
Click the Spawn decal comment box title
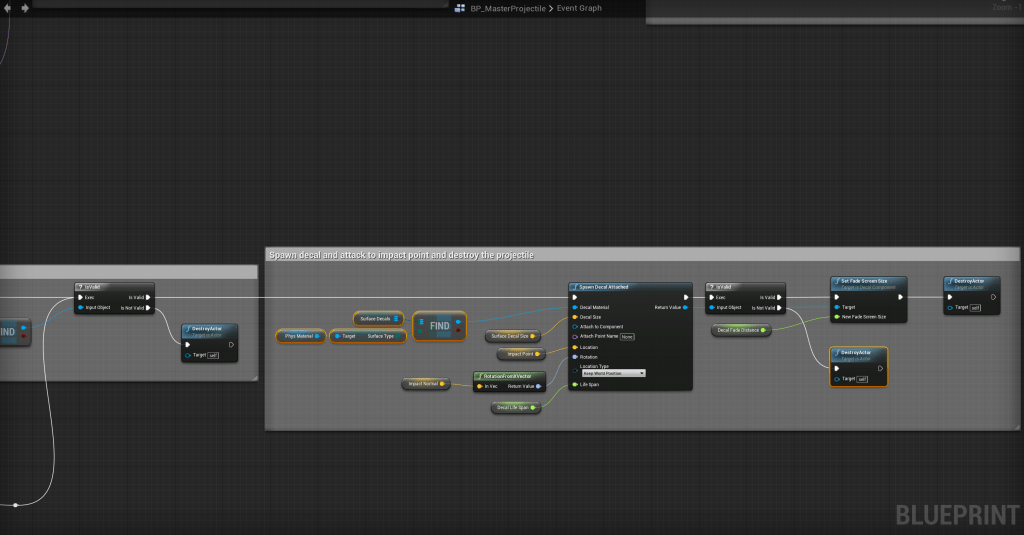coord(400,255)
